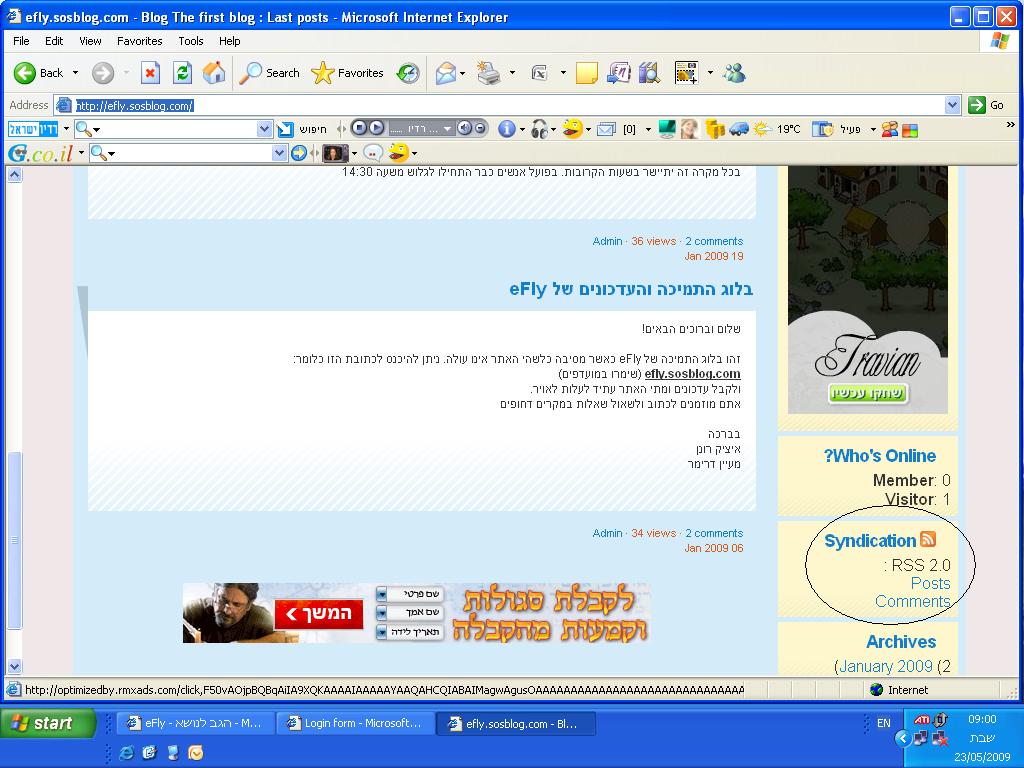Click the headphones icon in the radio toolbar
The image size is (1024, 768).
539,129
